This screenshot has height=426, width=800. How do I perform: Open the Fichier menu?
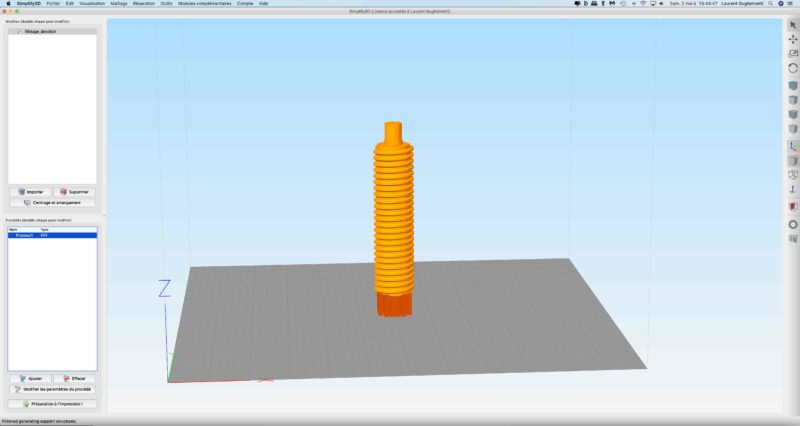pyautogui.click(x=54, y=4)
